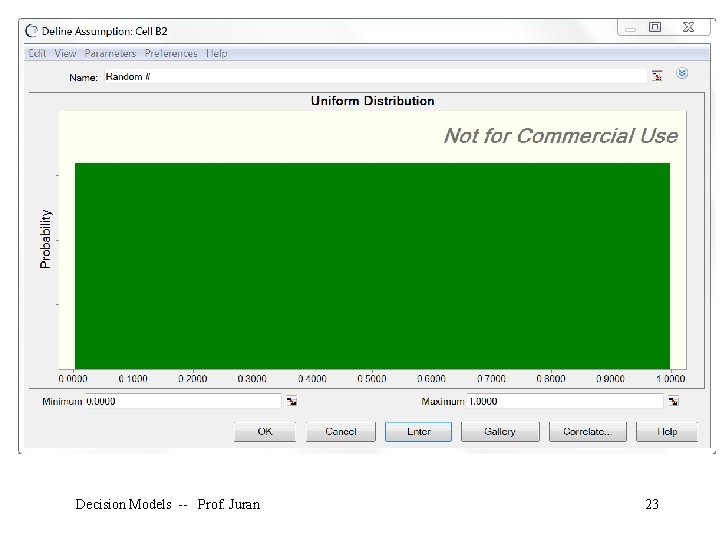The image size is (720, 540).
Task: Click the Define Assumption window icon in title bar
Action: pyautogui.click(x=31, y=31)
